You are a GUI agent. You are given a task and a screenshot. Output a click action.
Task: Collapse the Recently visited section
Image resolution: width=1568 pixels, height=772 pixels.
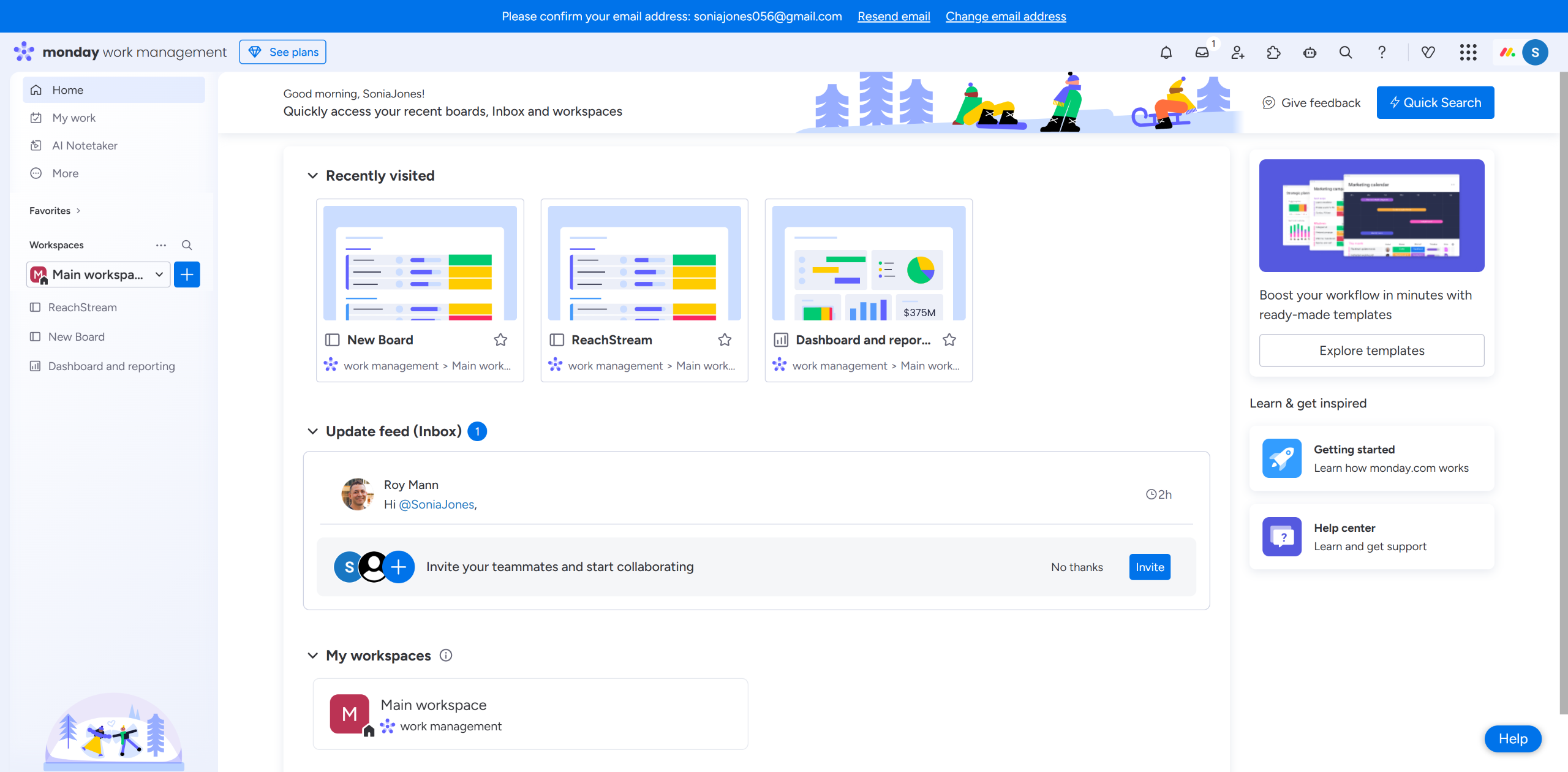(312, 176)
